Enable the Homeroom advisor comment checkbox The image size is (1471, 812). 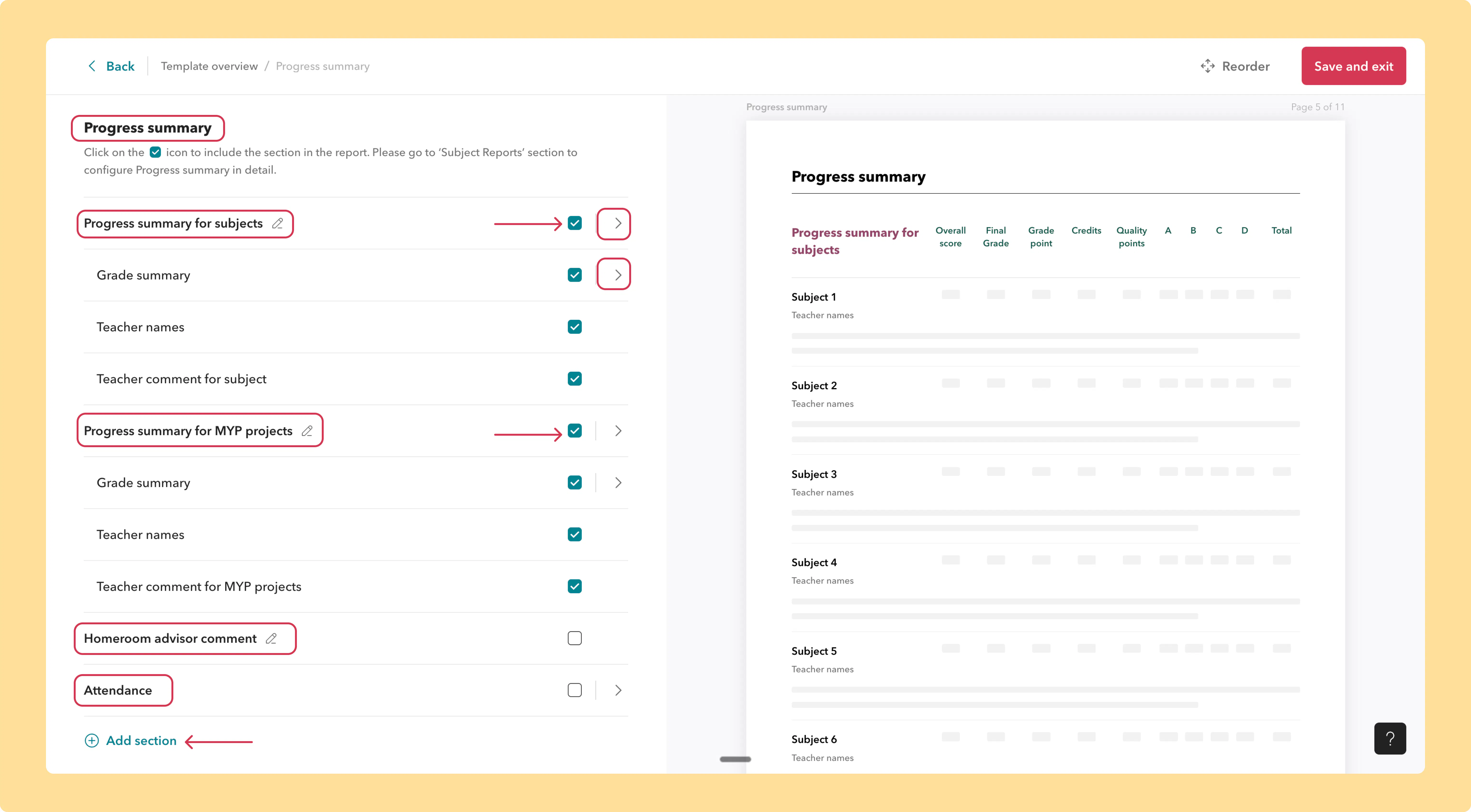pos(574,638)
